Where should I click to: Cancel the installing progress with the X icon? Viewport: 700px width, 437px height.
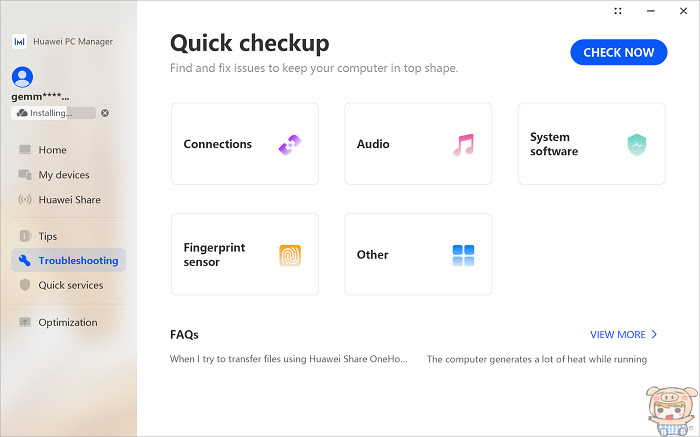coord(105,113)
